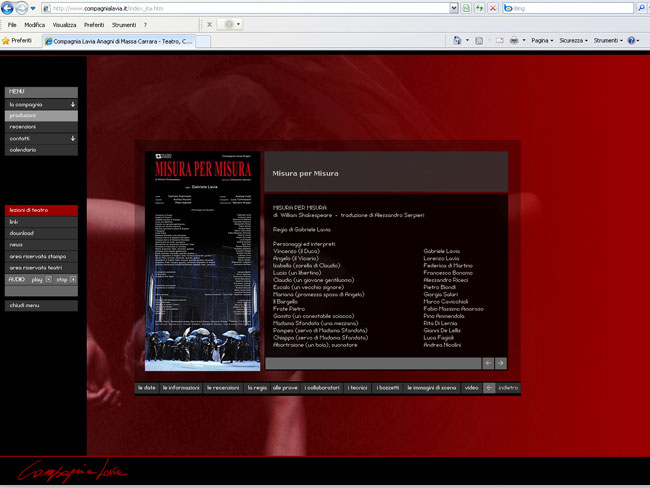Open the le recensioni tab
Screen dimensions: 650x488
tap(223, 388)
